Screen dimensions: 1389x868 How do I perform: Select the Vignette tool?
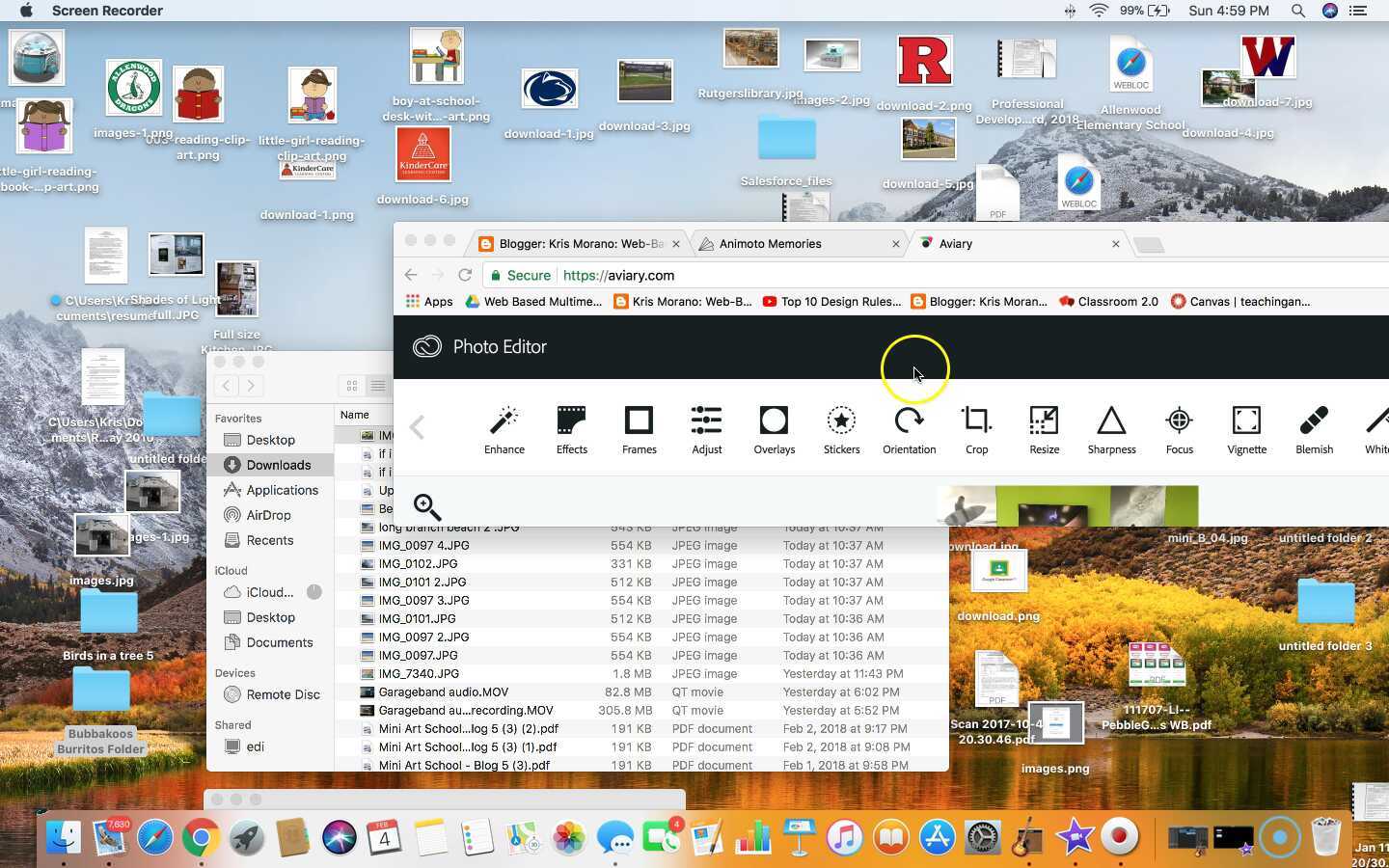[1246, 429]
